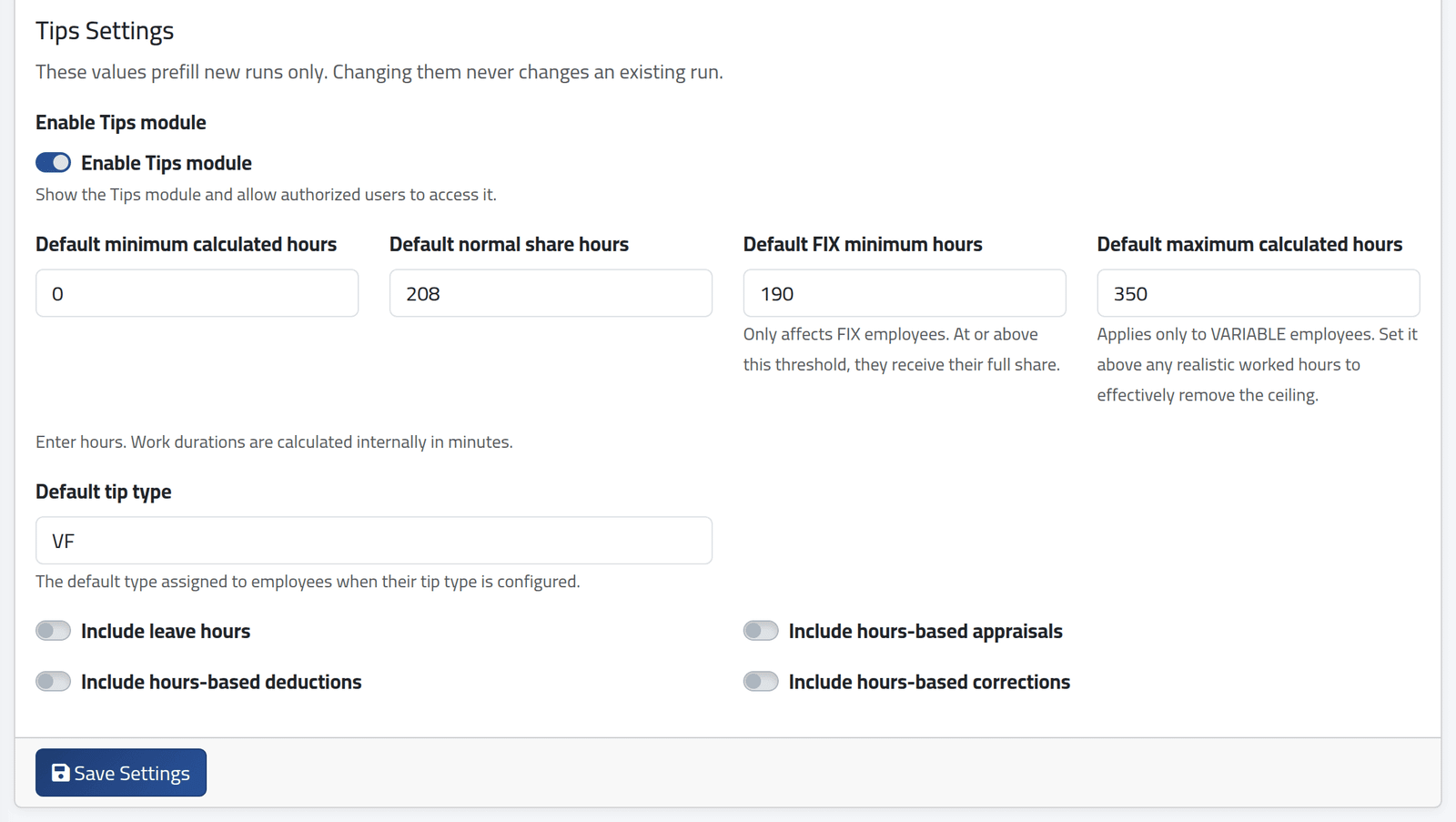Focus Default maximum calculated hours input
The width and height of the screenshot is (1456, 822).
coord(1258,293)
